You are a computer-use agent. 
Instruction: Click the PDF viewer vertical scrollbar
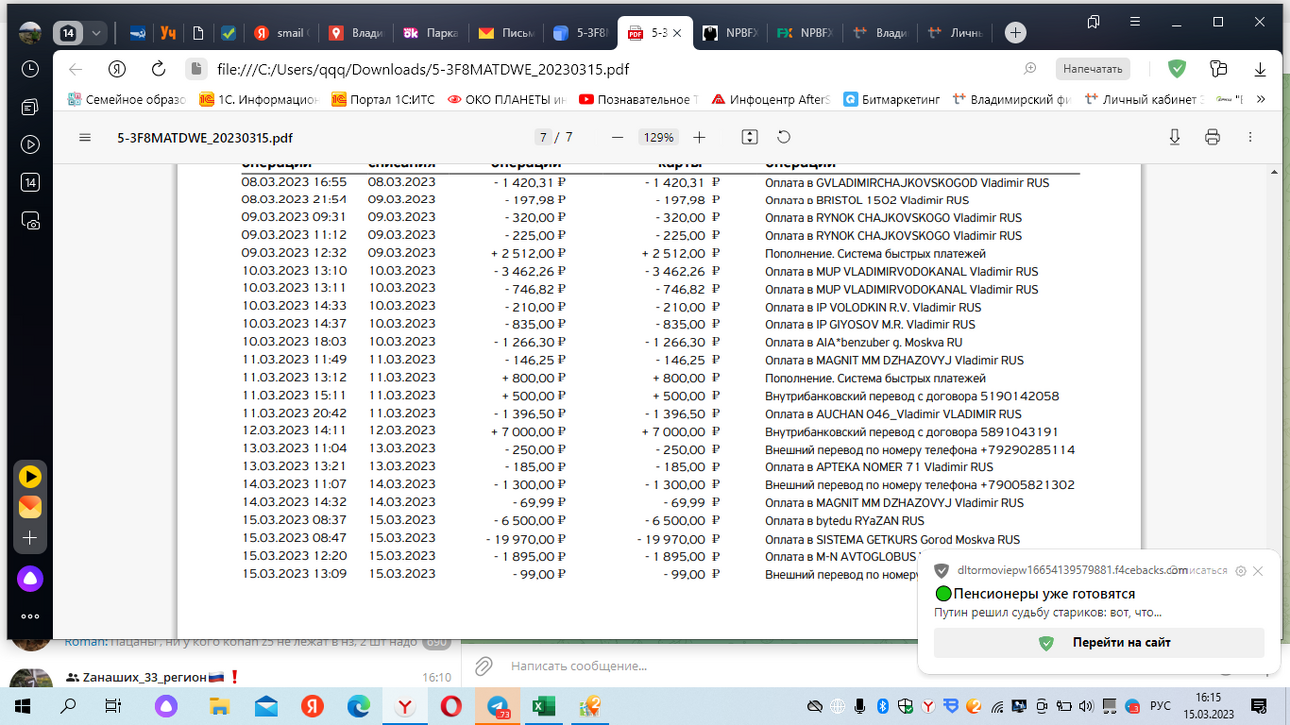tap(1275, 400)
